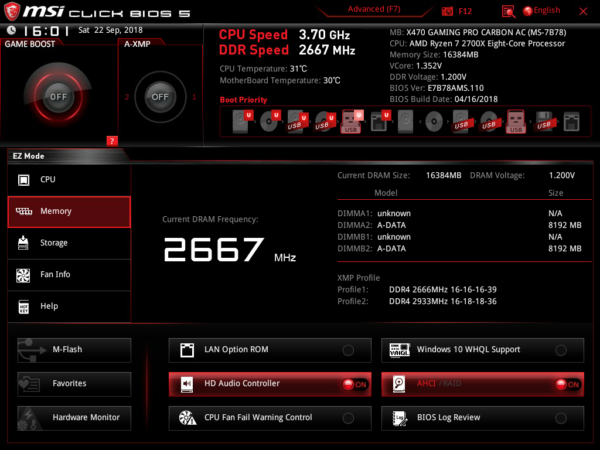600x450 pixels.
Task: Select the legacy USB CD/DVD boot device
Action: point(489,122)
